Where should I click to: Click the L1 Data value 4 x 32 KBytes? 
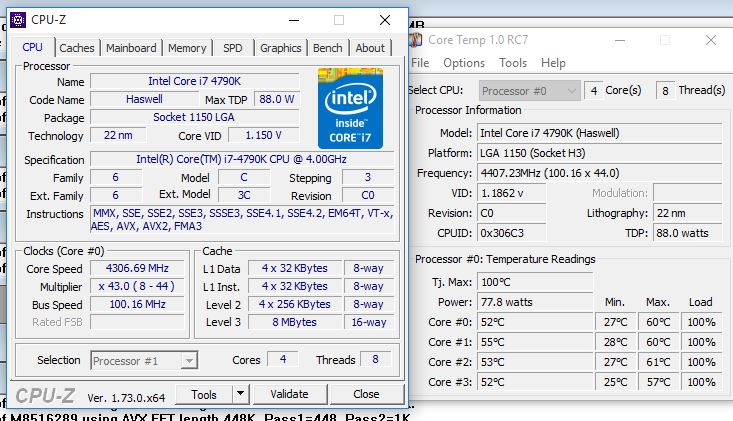pyautogui.click(x=295, y=268)
